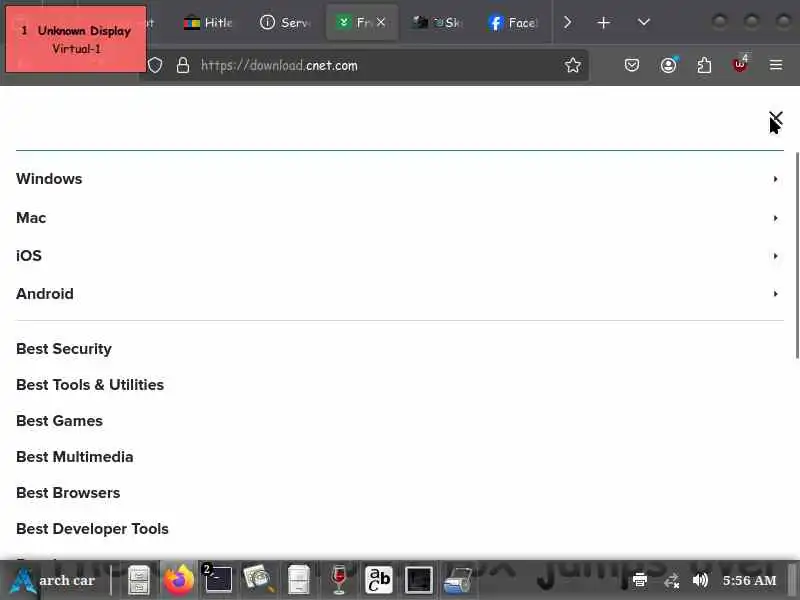The image size is (800, 600).
Task: Select the Android menu entry
Action: point(45,294)
